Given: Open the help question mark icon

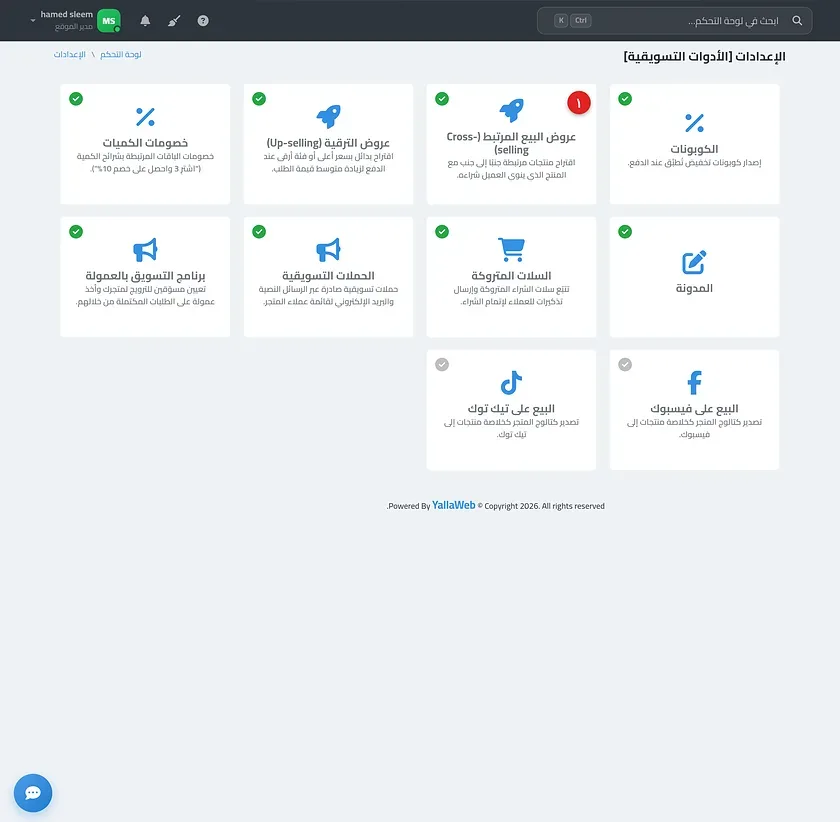Looking at the screenshot, I should [x=203, y=20].
